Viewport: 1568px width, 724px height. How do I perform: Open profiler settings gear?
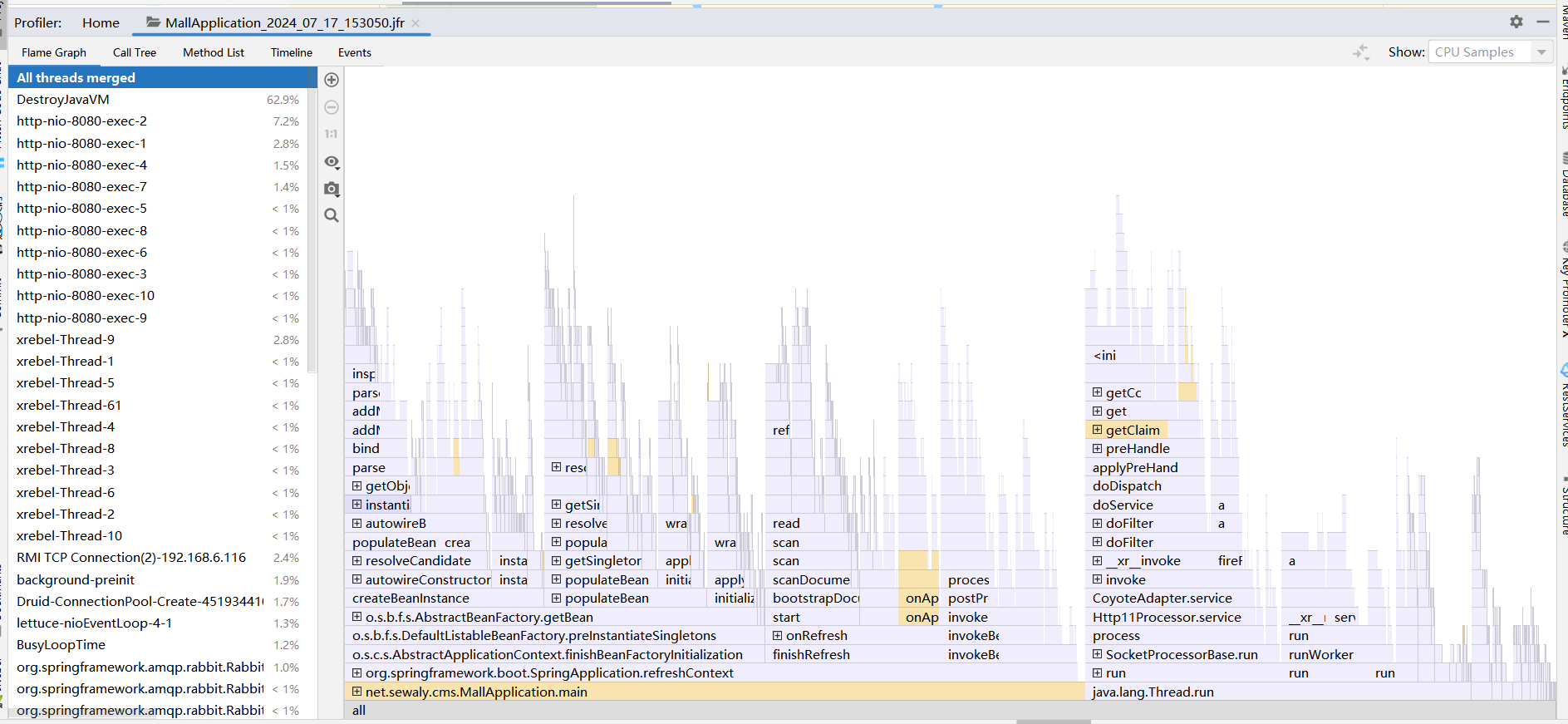pos(1516,22)
